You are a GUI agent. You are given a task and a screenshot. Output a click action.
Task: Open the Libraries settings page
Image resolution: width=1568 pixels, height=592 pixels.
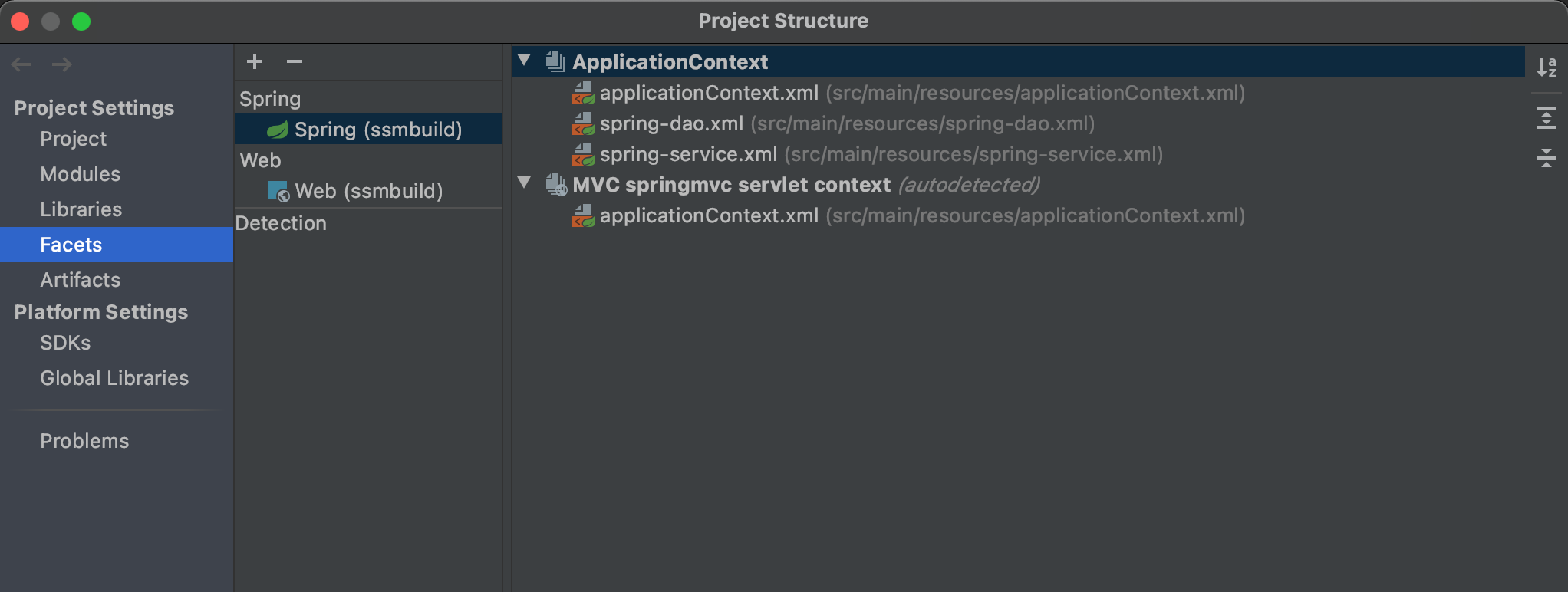point(81,209)
